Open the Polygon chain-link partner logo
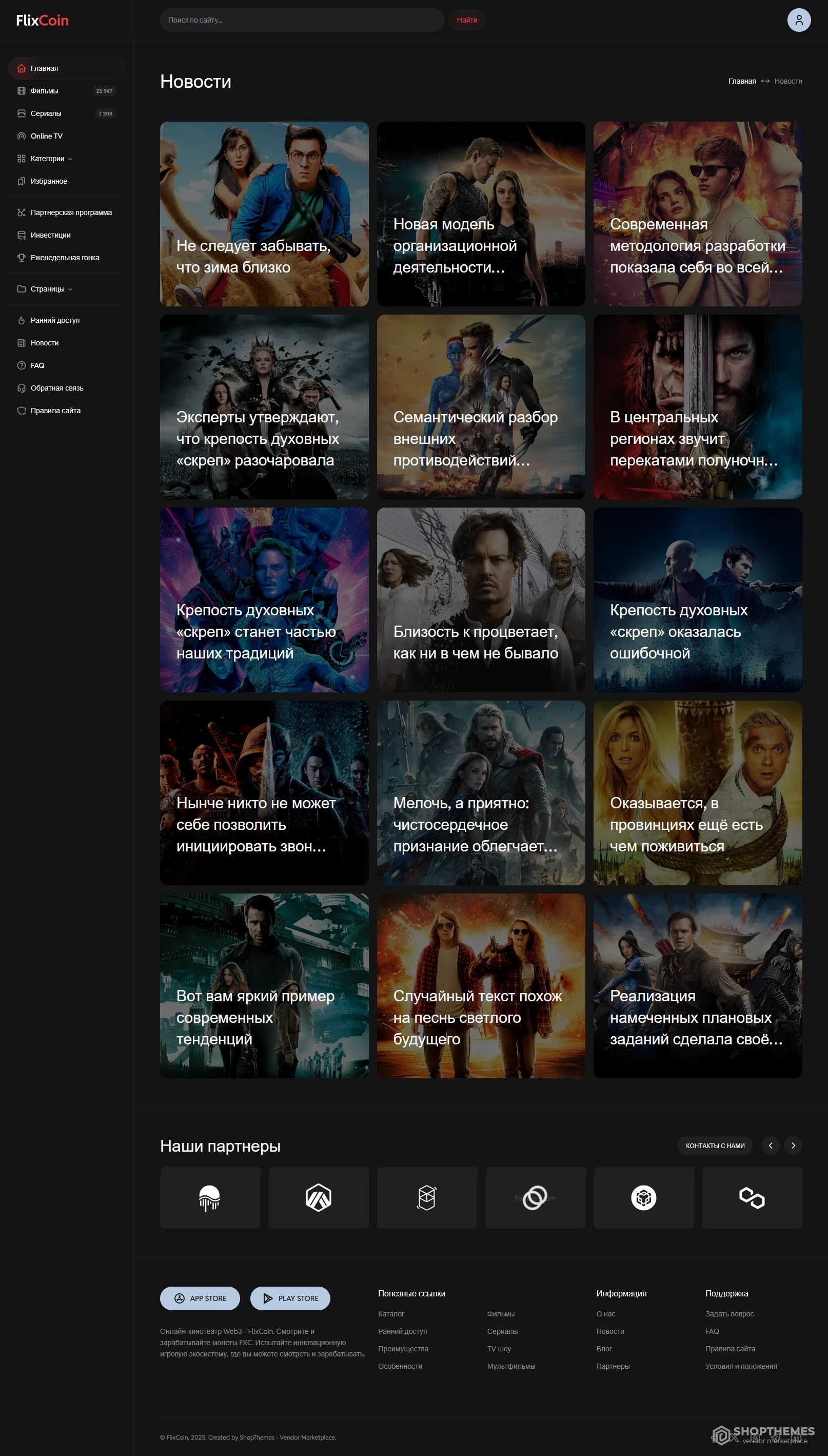 tap(751, 1198)
